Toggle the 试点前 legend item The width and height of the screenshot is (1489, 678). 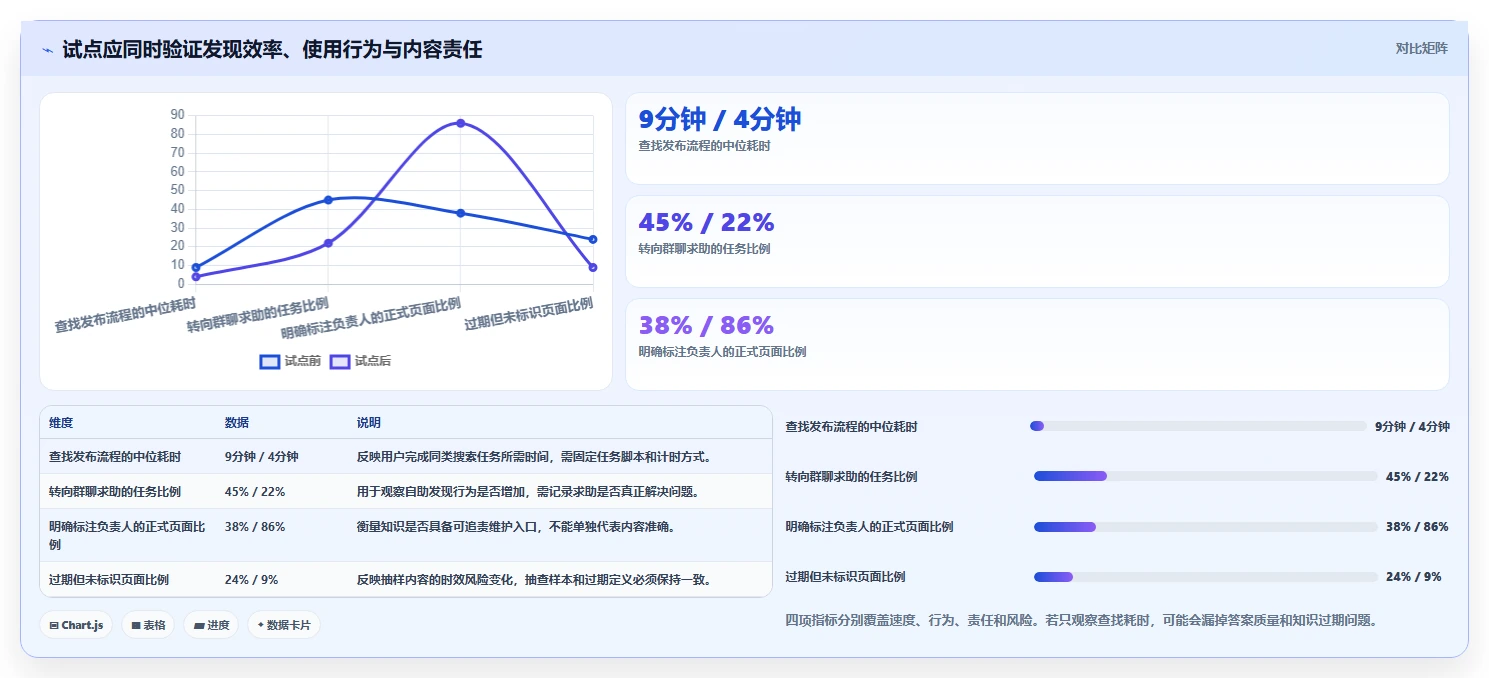coord(290,361)
